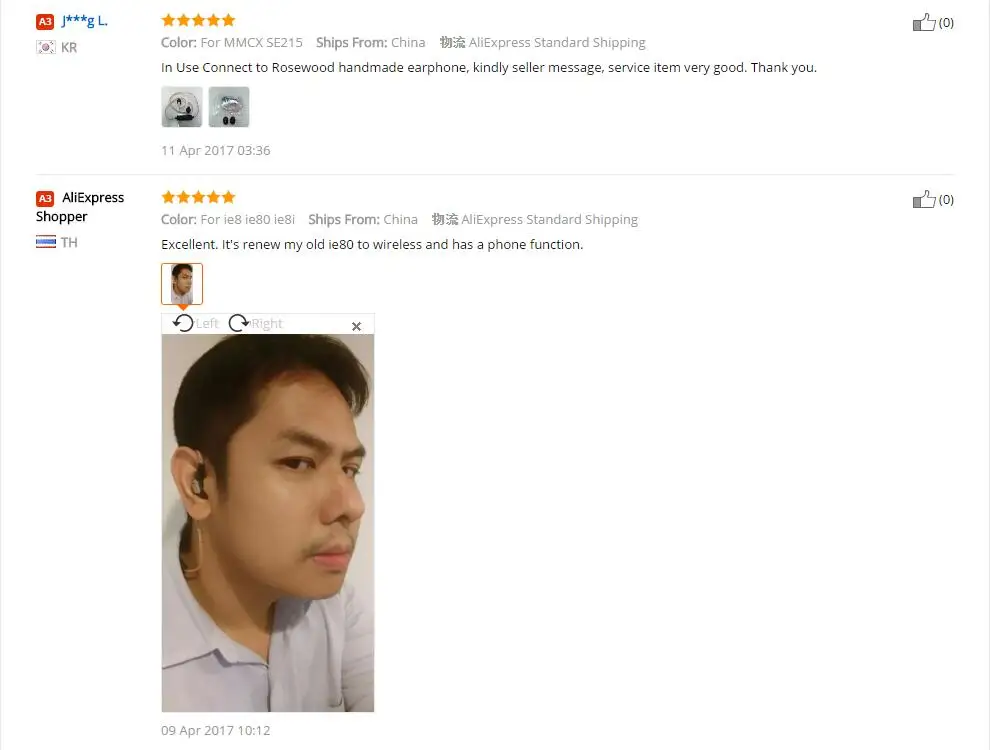Click the five-star rating of first review
Viewport: 990px width, 750px height.
coord(198,20)
